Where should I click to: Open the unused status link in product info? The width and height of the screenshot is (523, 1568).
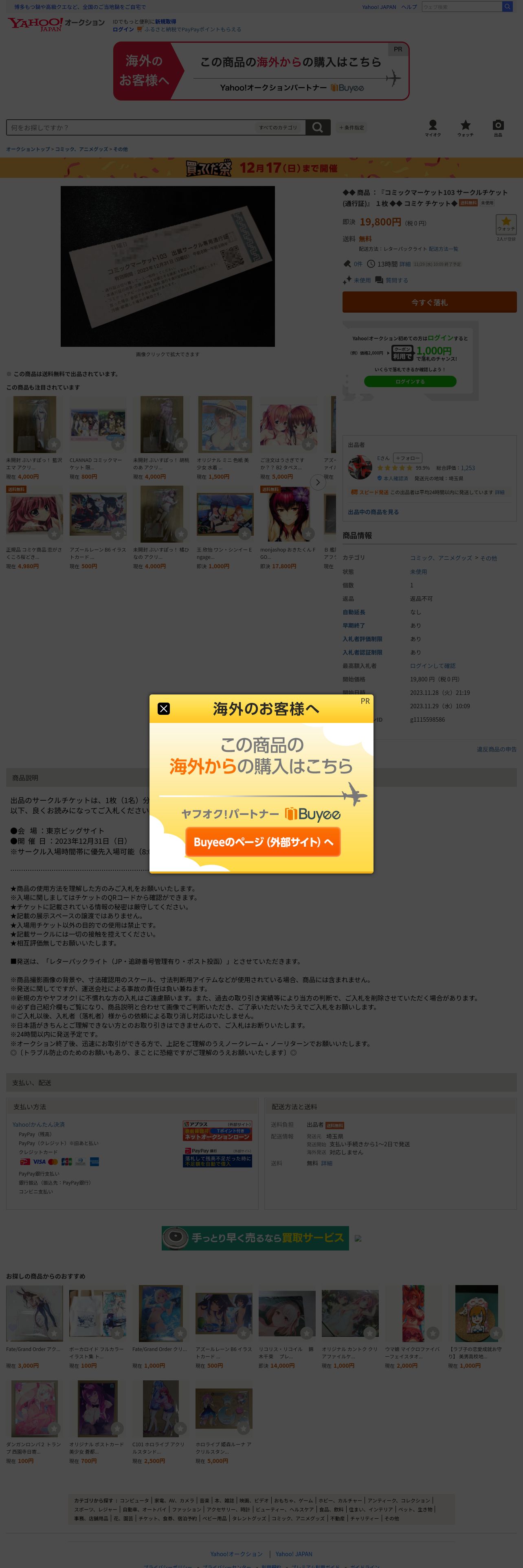(418, 572)
